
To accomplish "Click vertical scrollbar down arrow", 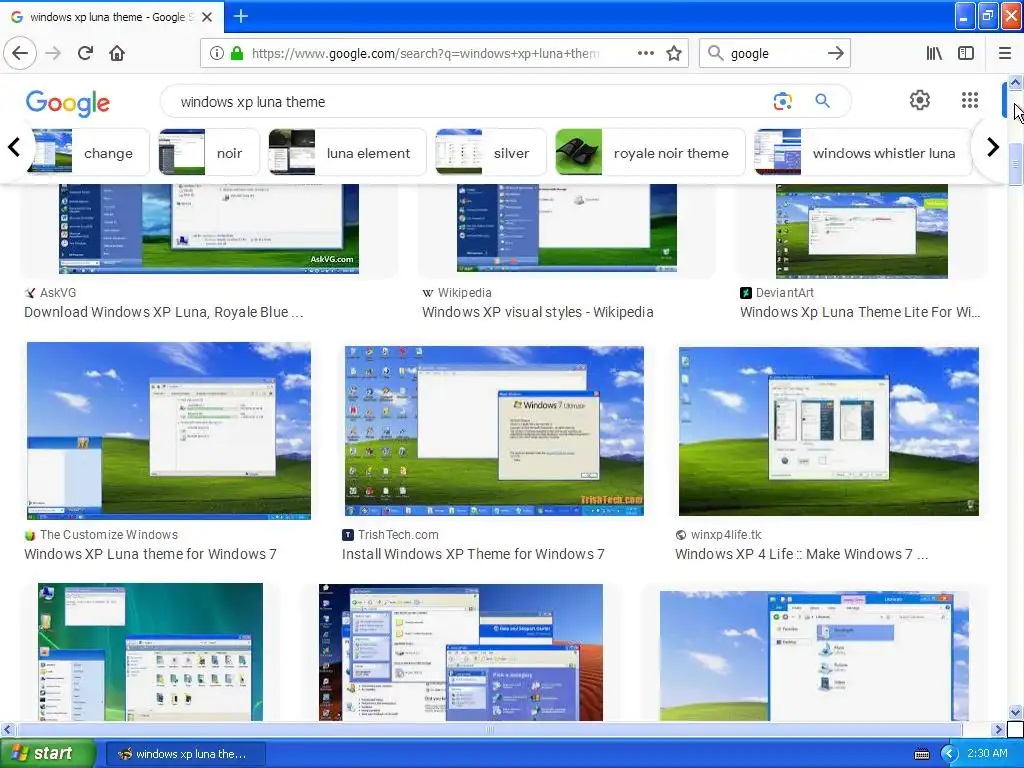I will coord(1015,712).
